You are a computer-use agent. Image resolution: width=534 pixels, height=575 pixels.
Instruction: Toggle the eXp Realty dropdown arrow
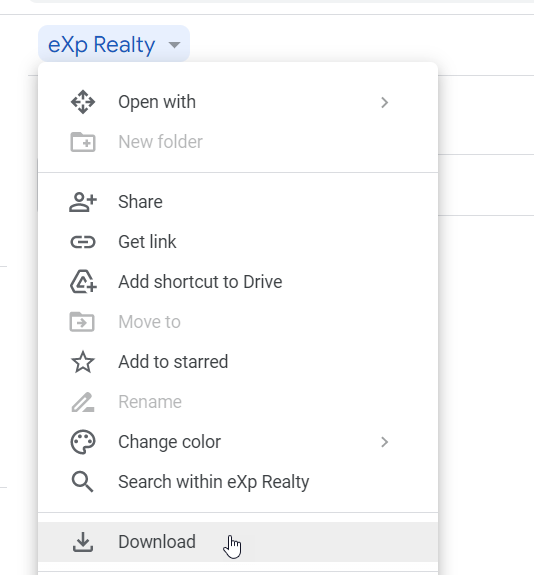coord(175,45)
